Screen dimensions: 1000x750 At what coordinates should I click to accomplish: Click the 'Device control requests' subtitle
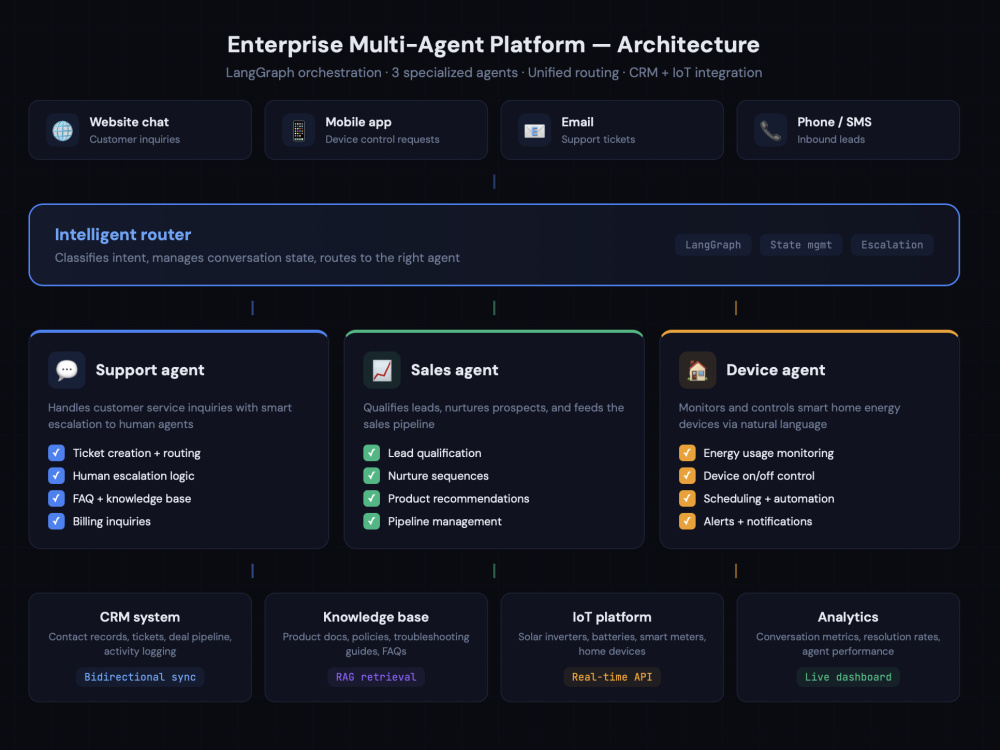(x=382, y=139)
